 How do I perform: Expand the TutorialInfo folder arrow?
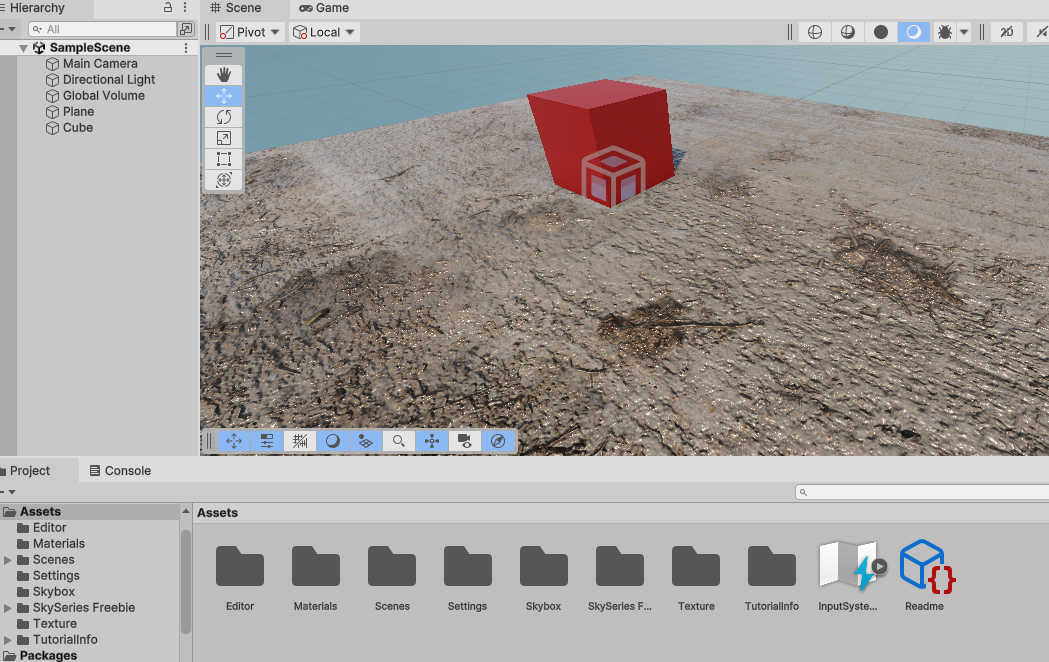click(8, 640)
